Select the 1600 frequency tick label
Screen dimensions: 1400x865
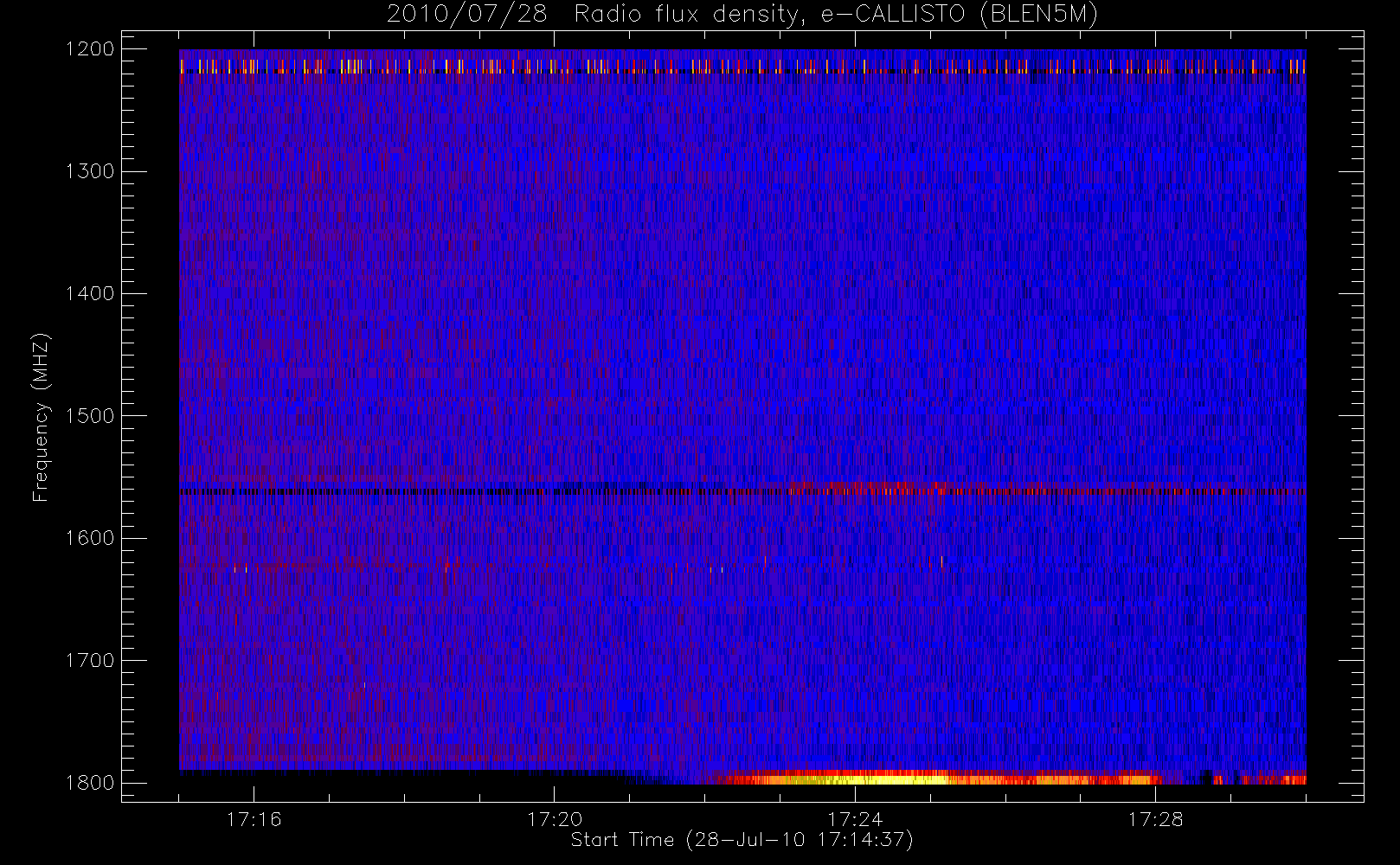(90, 538)
